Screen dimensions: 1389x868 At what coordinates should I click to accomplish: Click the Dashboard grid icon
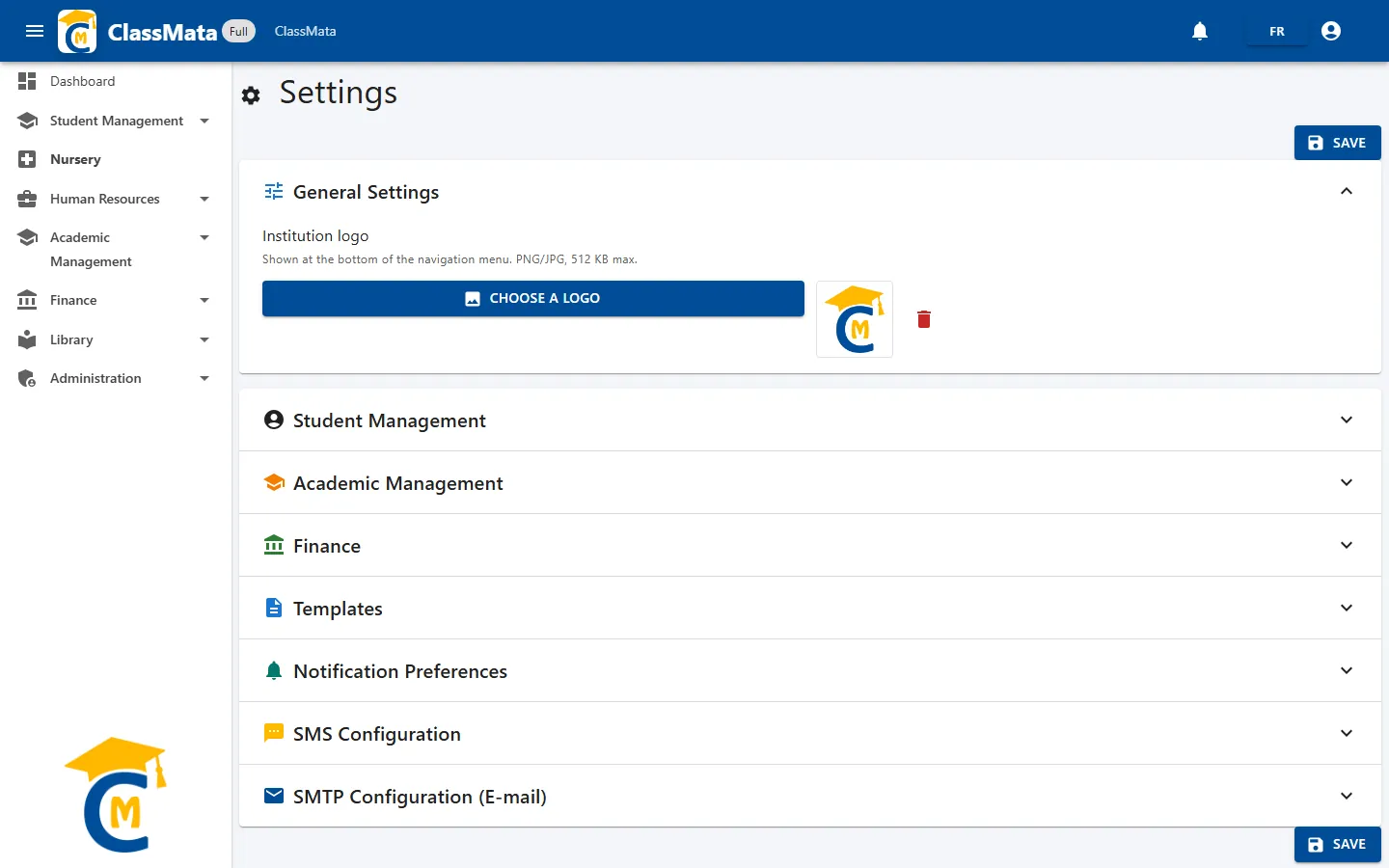[x=27, y=81]
